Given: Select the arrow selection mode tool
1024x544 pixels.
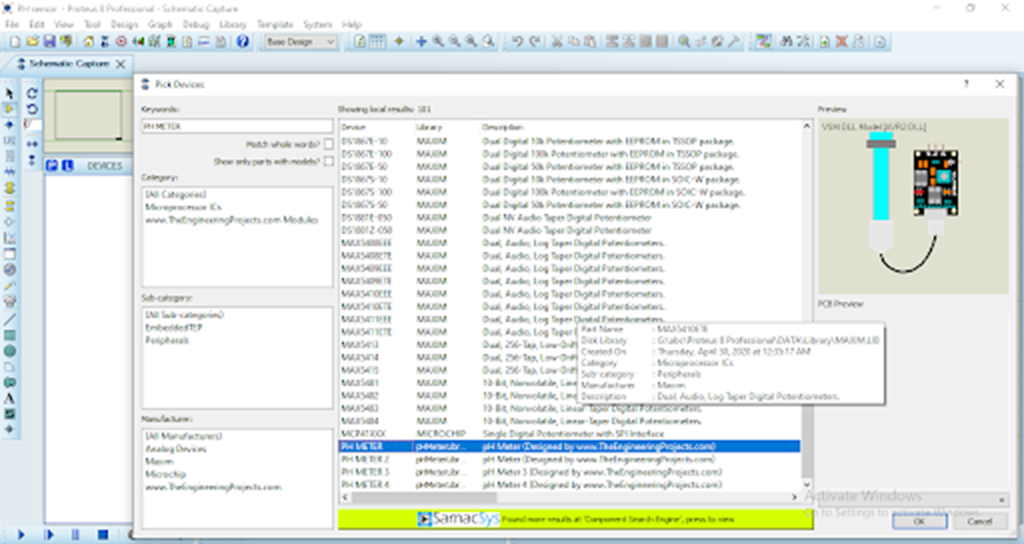Looking at the screenshot, I should pos(9,92).
